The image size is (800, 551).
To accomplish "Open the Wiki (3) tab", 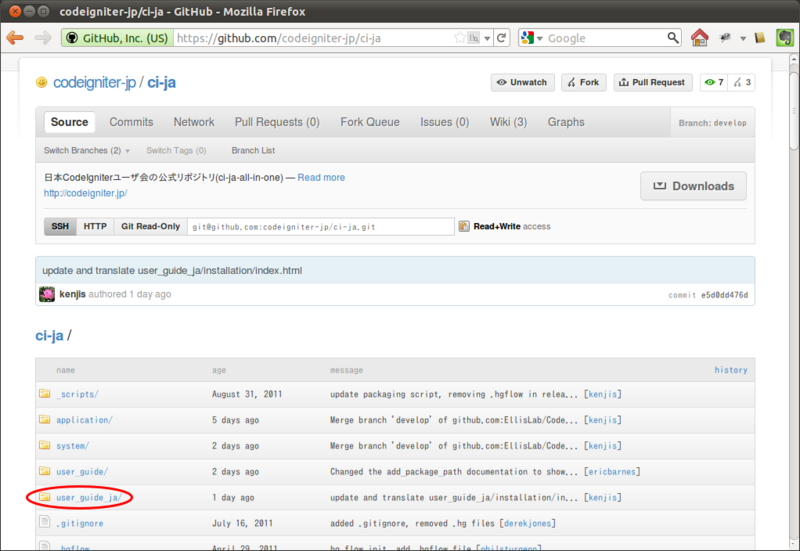I will [508, 122].
